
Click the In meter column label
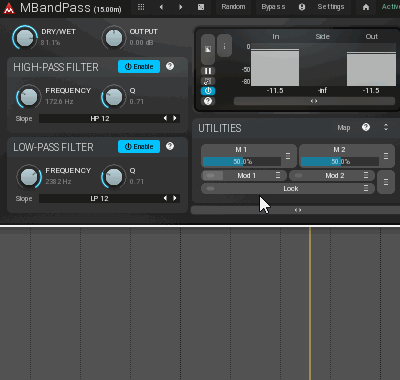tap(276, 37)
